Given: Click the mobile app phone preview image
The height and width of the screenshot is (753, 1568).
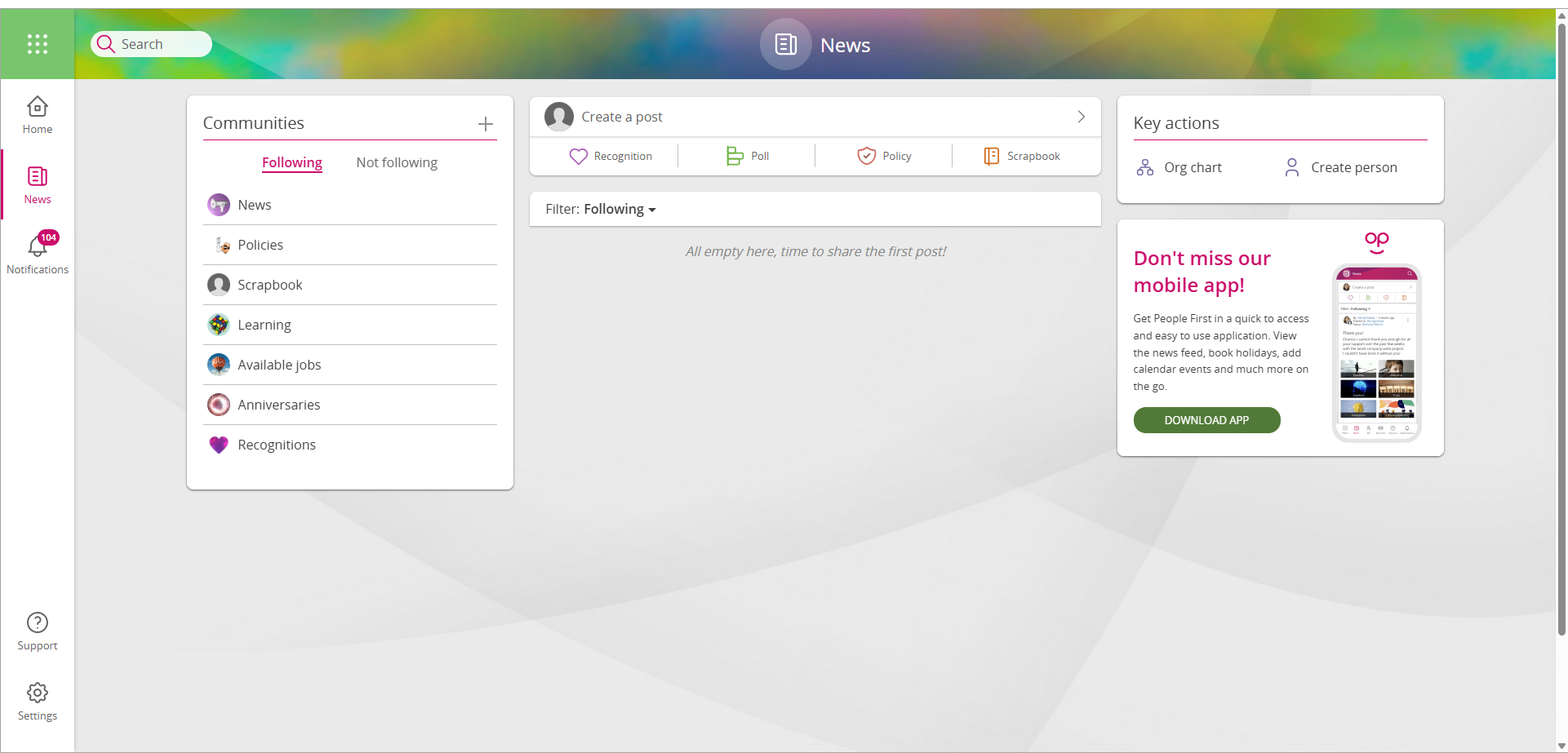Looking at the screenshot, I should coord(1376,352).
